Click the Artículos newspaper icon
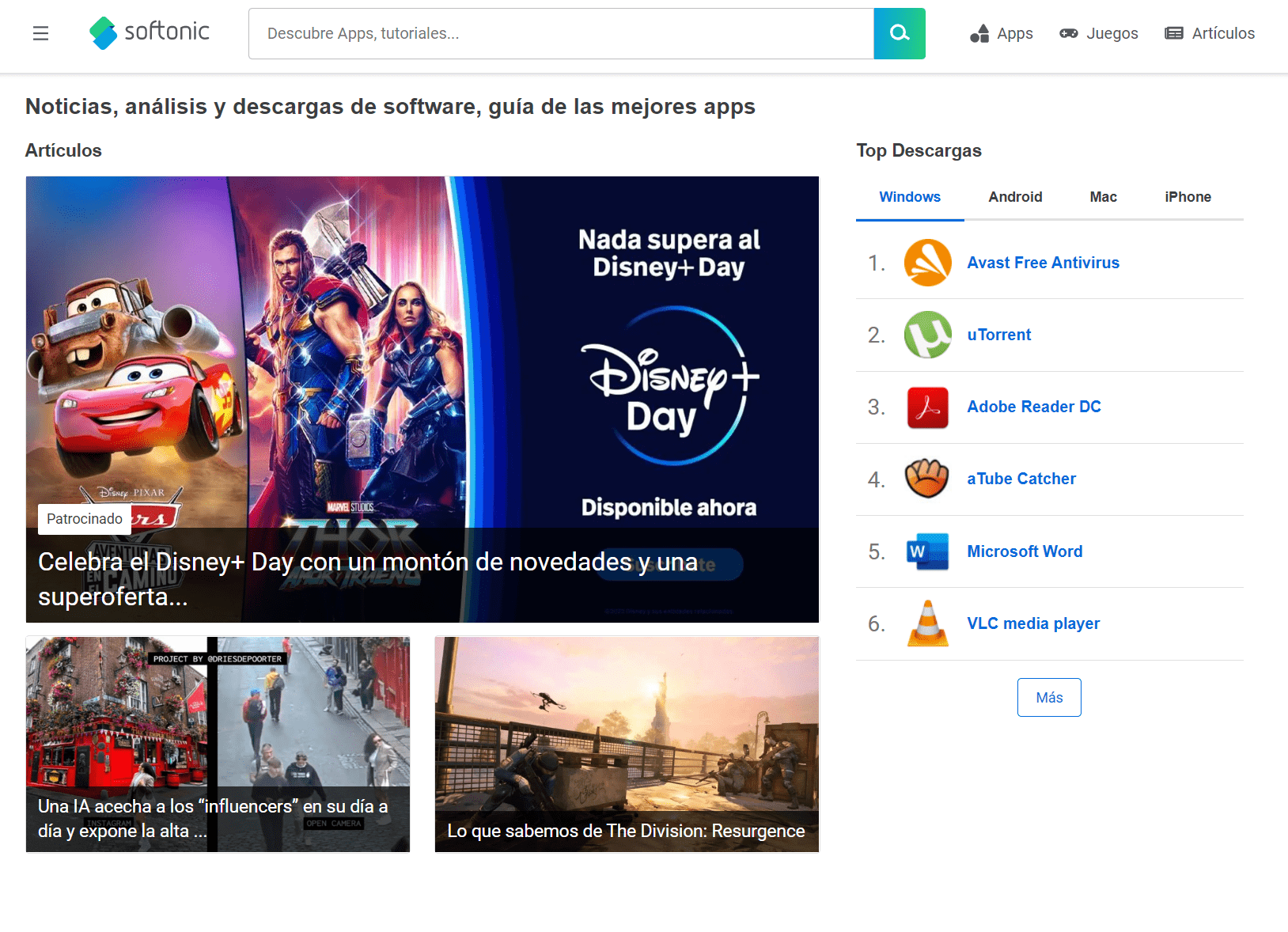Image resolution: width=1288 pixels, height=932 pixels. click(1174, 33)
